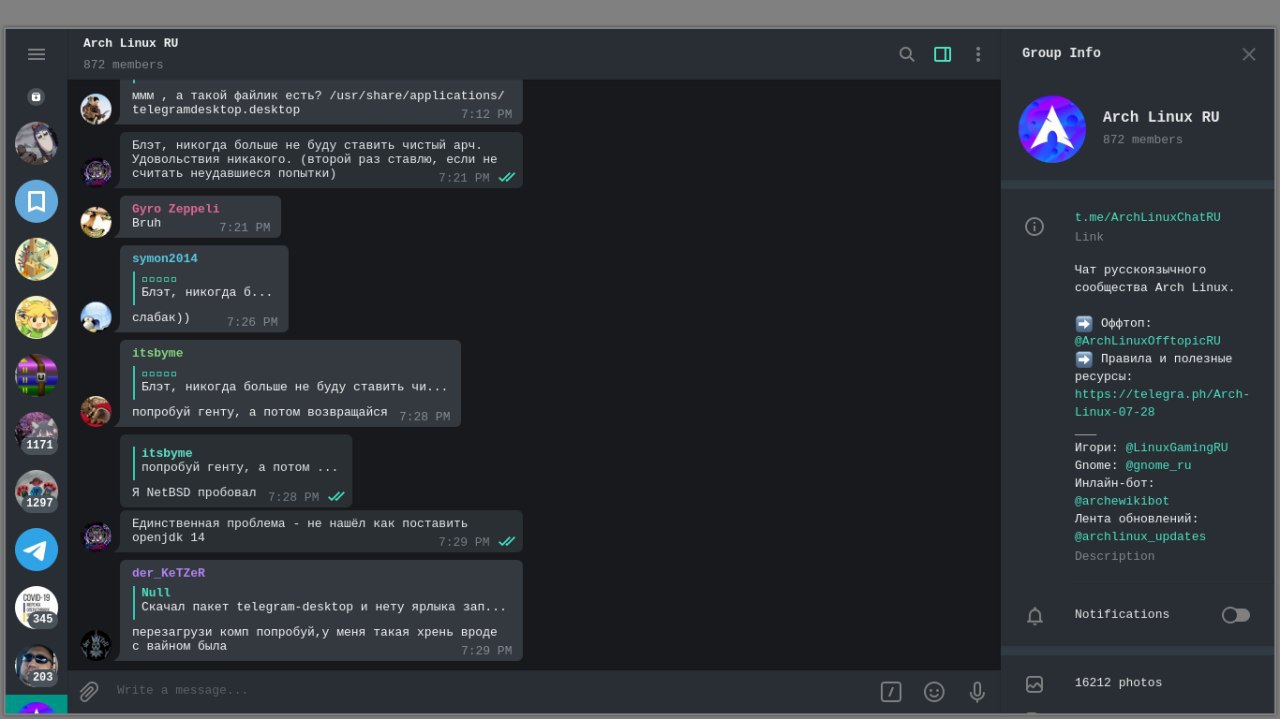Click the notifications bell icon
1280x719 pixels.
pos(1035,616)
